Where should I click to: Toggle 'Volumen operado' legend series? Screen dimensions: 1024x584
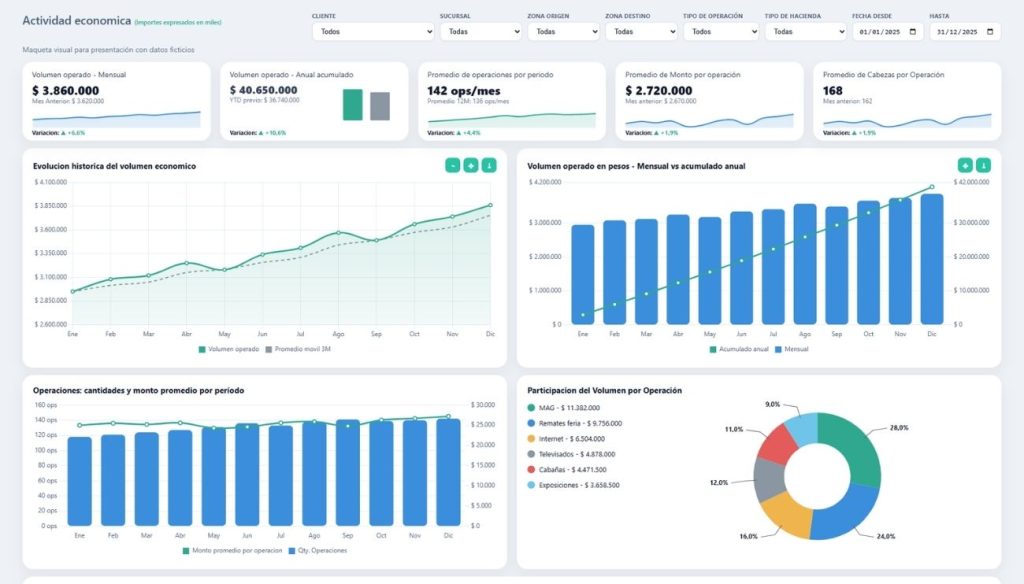[x=230, y=349]
